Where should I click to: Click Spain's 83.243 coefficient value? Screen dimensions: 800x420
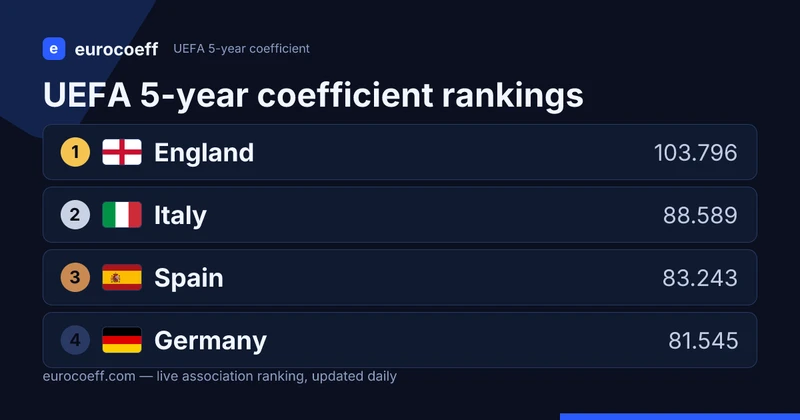[700, 278]
